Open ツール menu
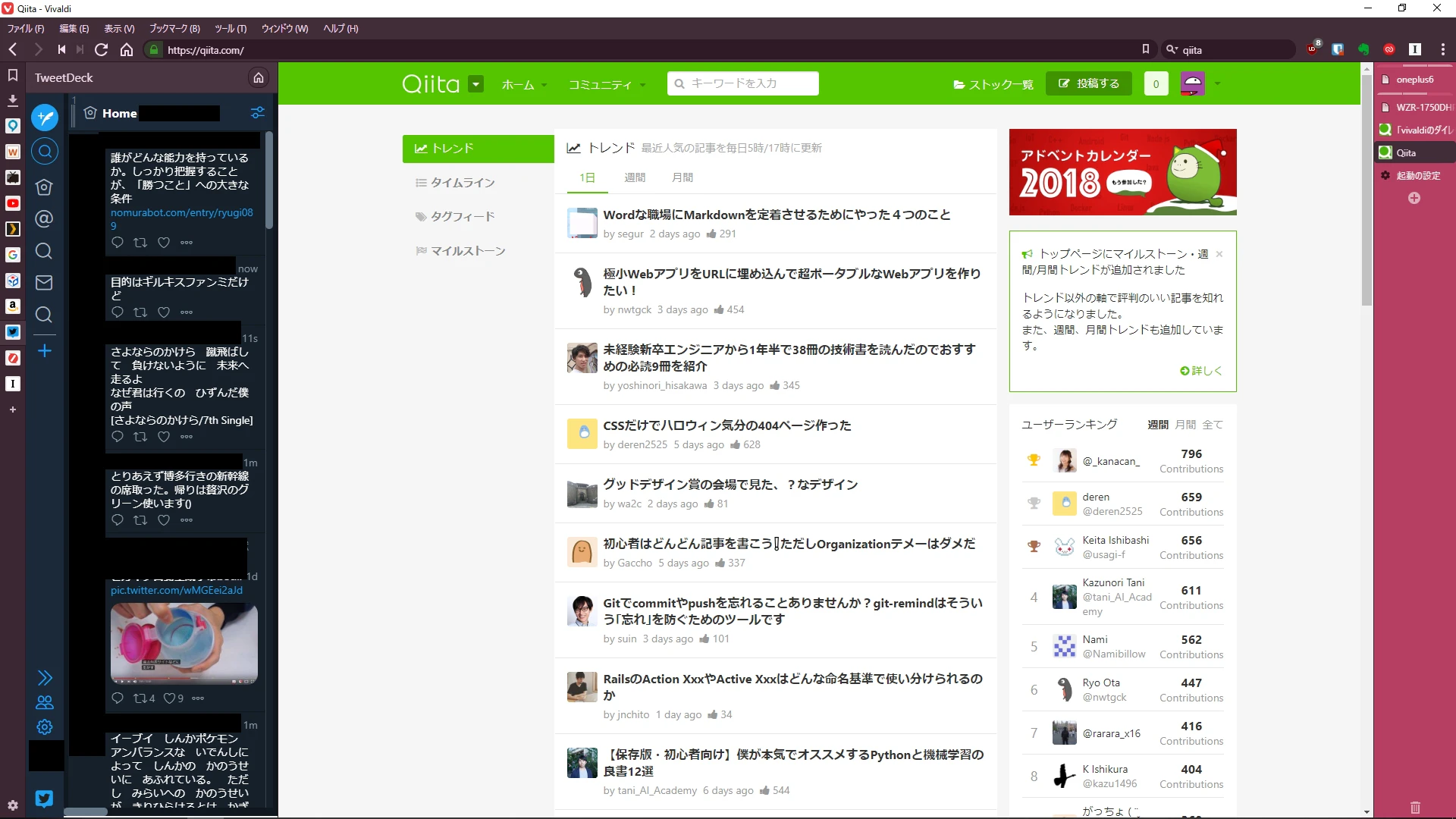The image size is (1456, 819). 231,29
